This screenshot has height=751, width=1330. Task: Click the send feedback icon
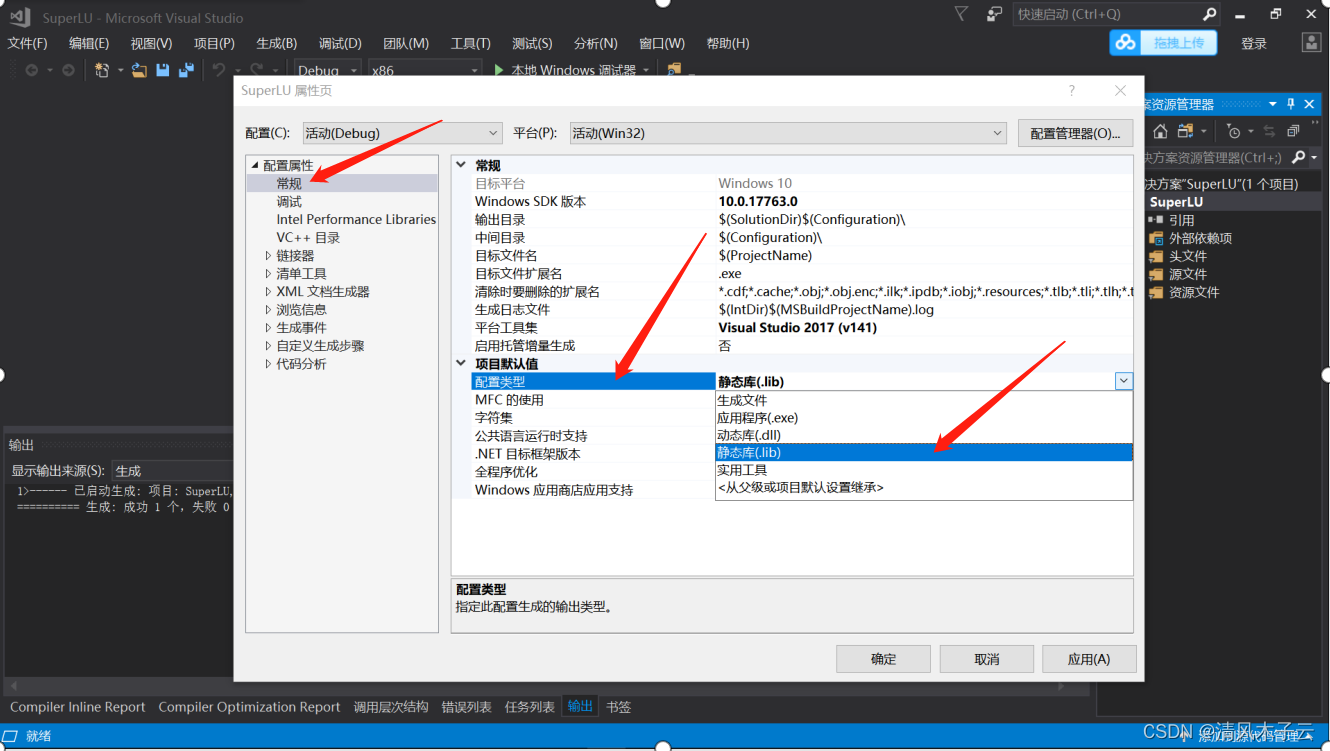click(994, 14)
